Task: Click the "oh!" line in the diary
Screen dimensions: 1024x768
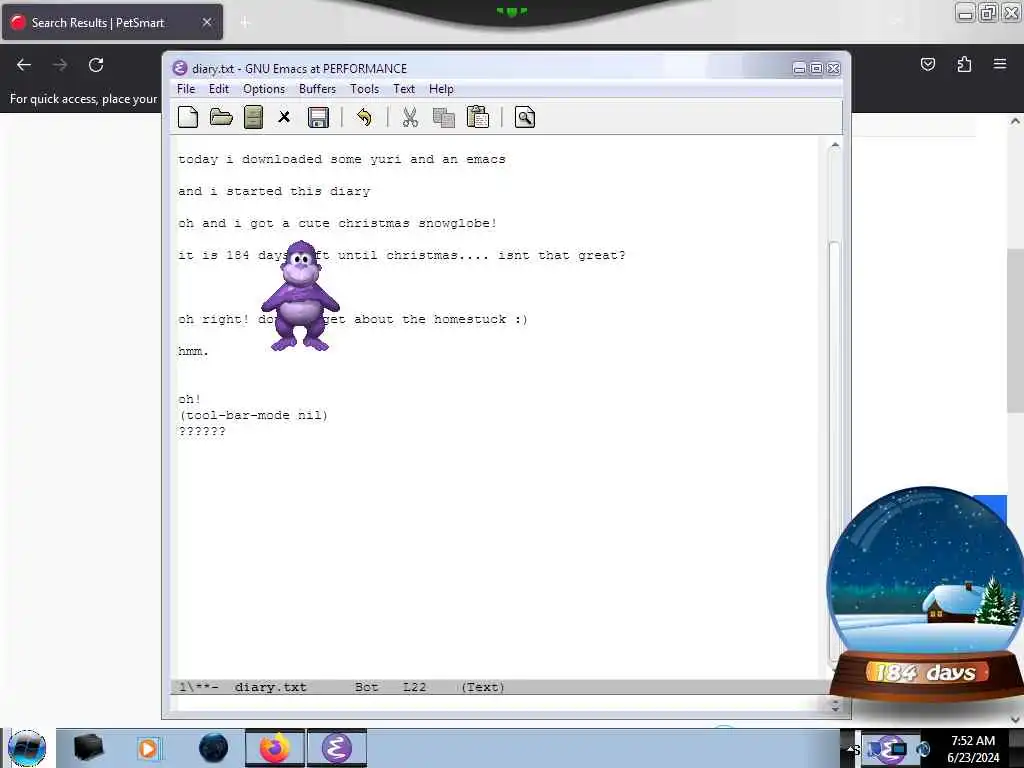Action: (x=189, y=399)
